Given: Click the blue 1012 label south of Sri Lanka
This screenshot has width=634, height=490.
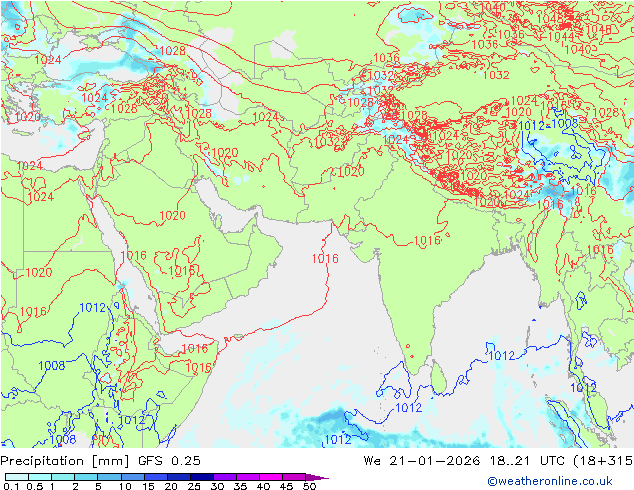Looking at the screenshot, I should [x=408, y=408].
